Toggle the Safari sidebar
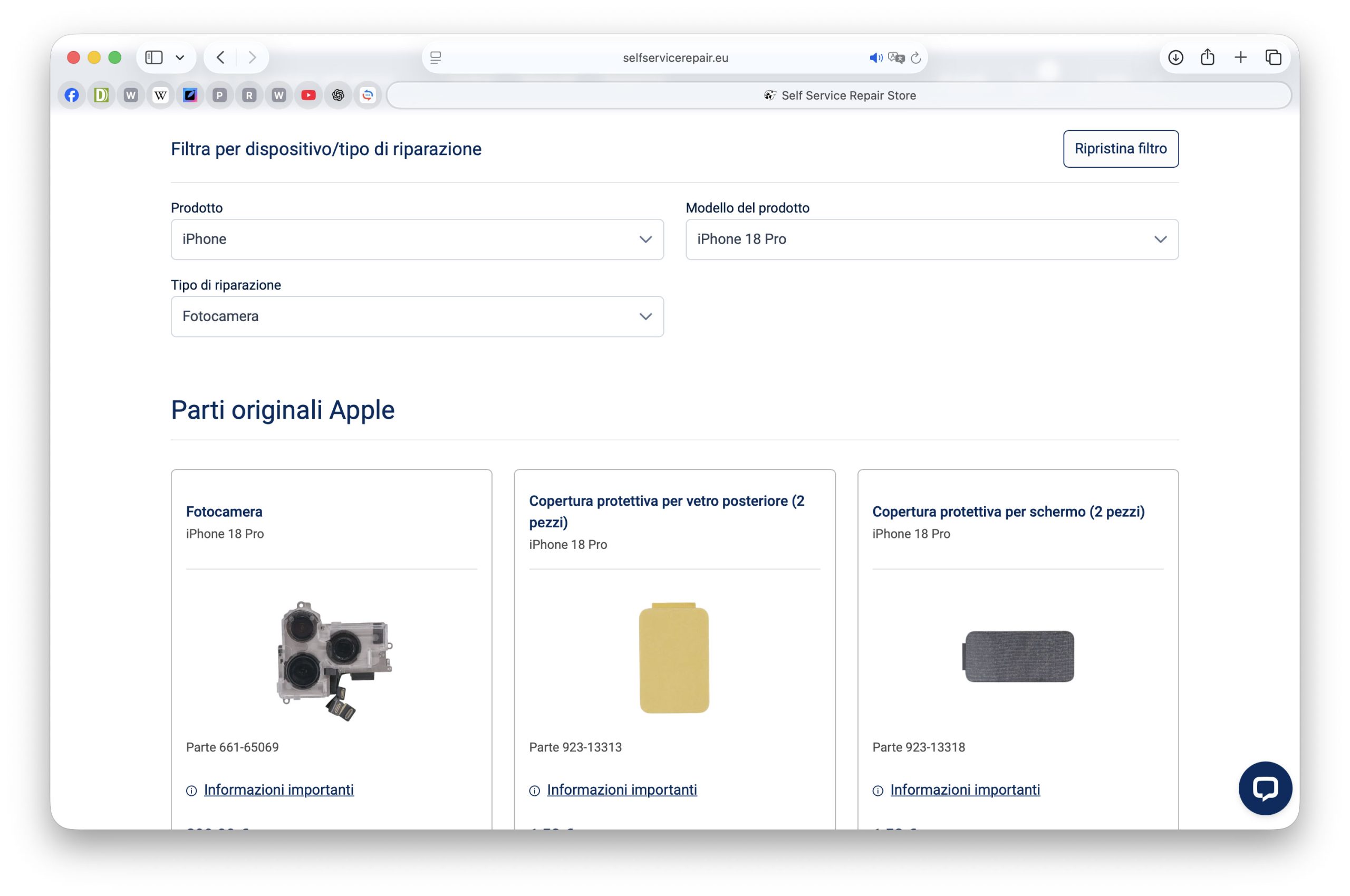Screen dimensions: 1350x896 pos(153,57)
